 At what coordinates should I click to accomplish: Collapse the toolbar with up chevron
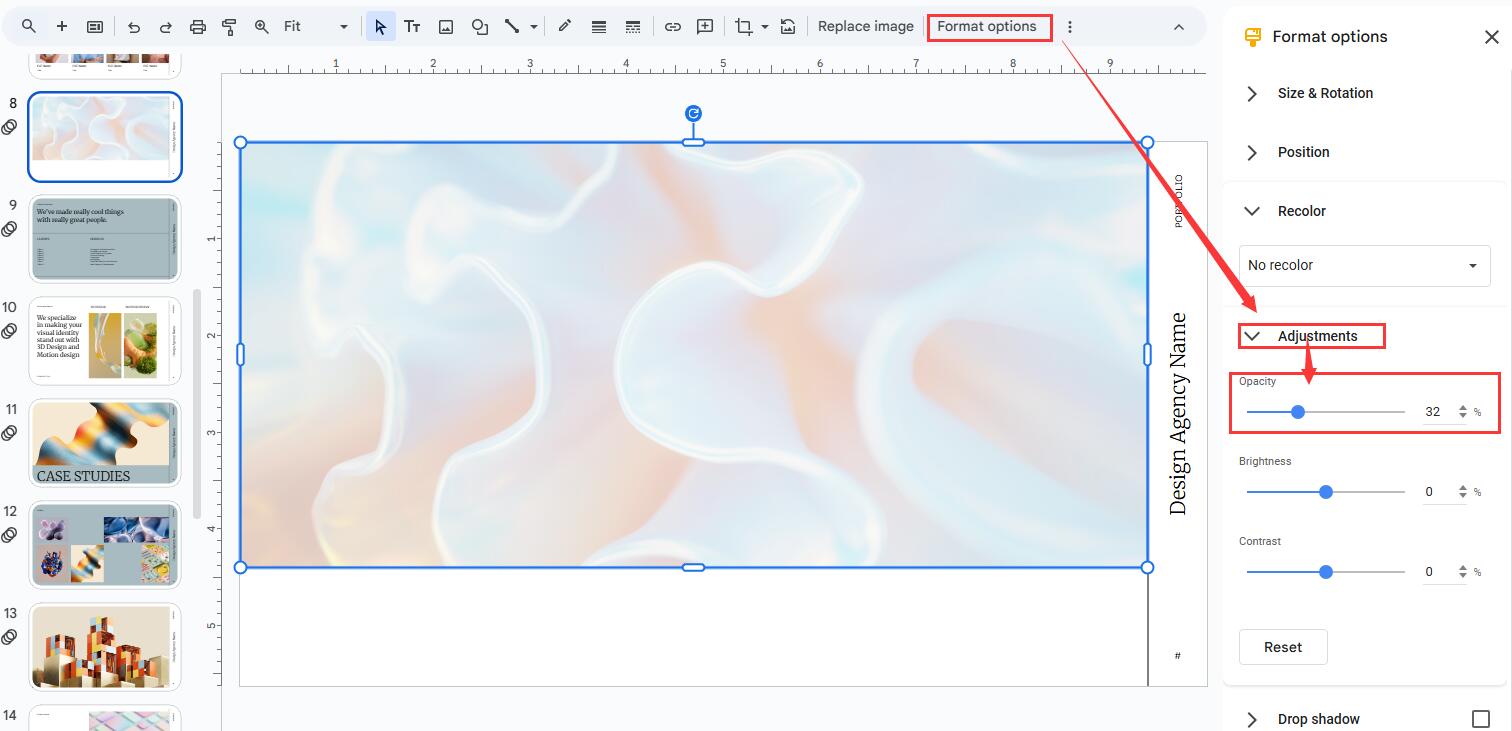1179,27
